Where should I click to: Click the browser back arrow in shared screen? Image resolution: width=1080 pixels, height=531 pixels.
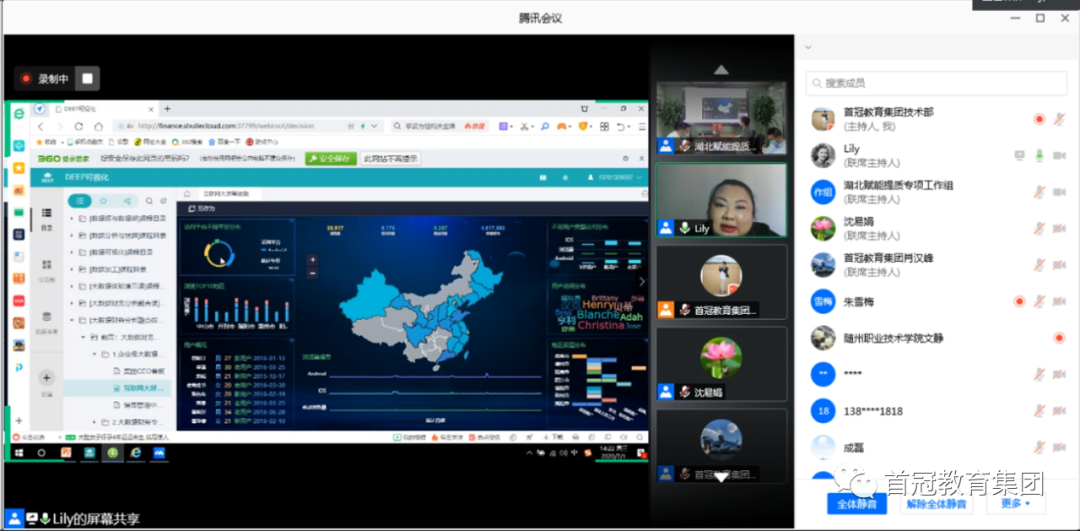[x=41, y=127]
